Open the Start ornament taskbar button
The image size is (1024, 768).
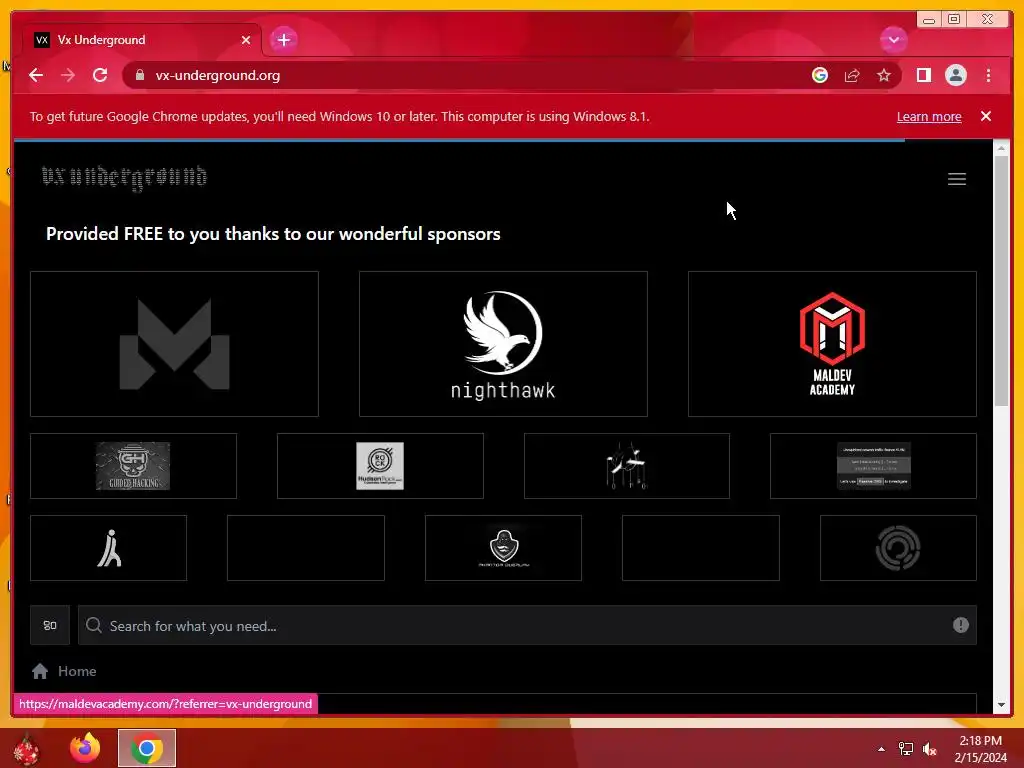27,749
